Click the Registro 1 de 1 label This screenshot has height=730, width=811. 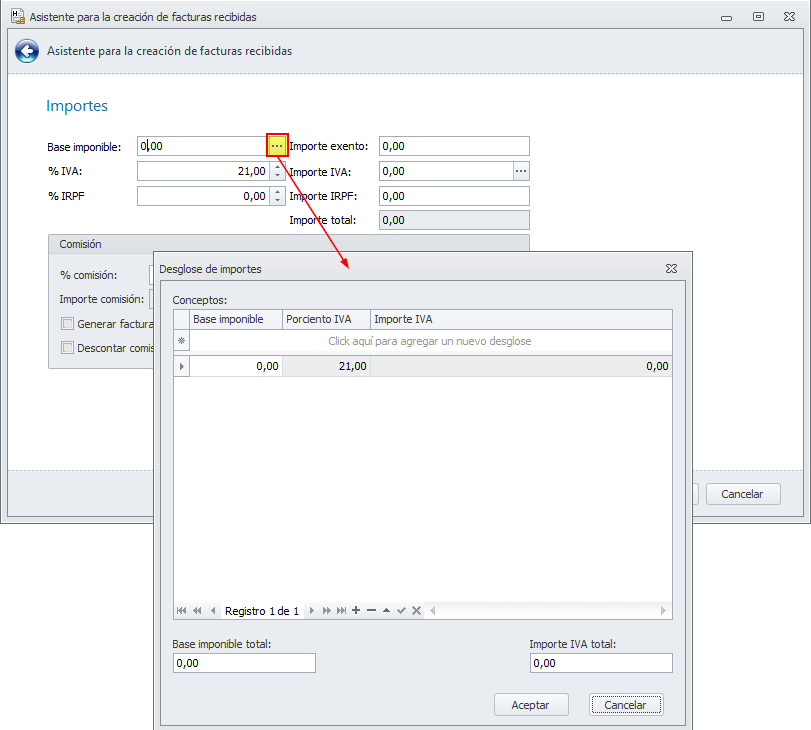pos(262,611)
